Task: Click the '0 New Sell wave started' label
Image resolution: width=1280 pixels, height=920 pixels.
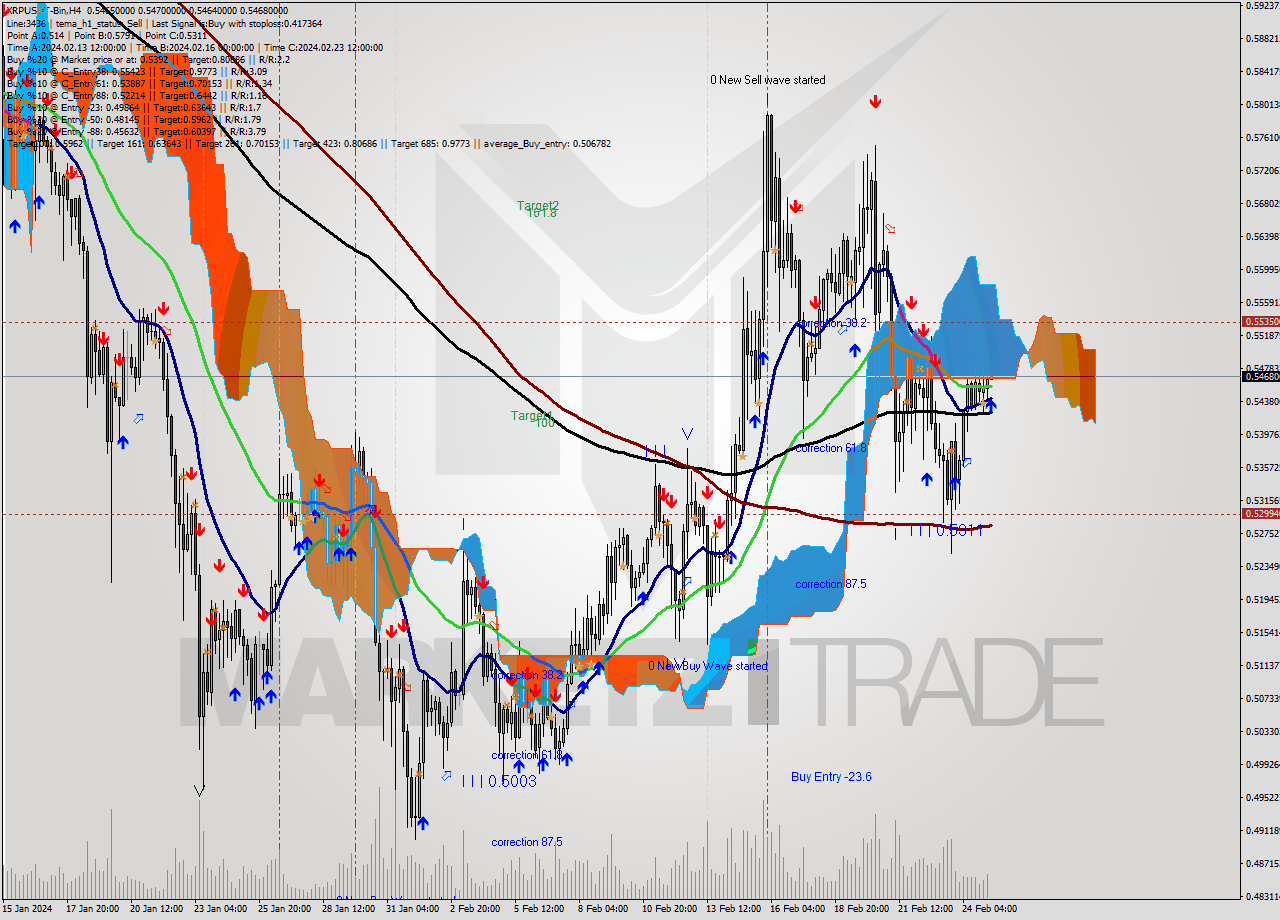Action: 768,80
